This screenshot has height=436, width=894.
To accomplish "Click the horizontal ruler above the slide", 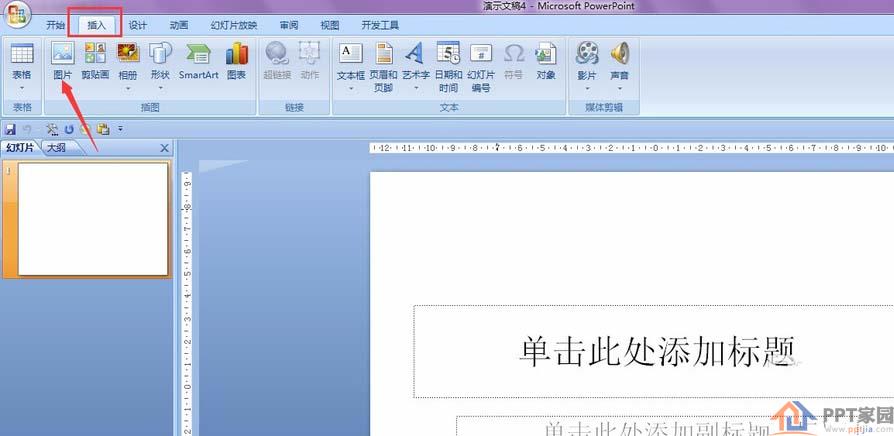I will coord(632,148).
